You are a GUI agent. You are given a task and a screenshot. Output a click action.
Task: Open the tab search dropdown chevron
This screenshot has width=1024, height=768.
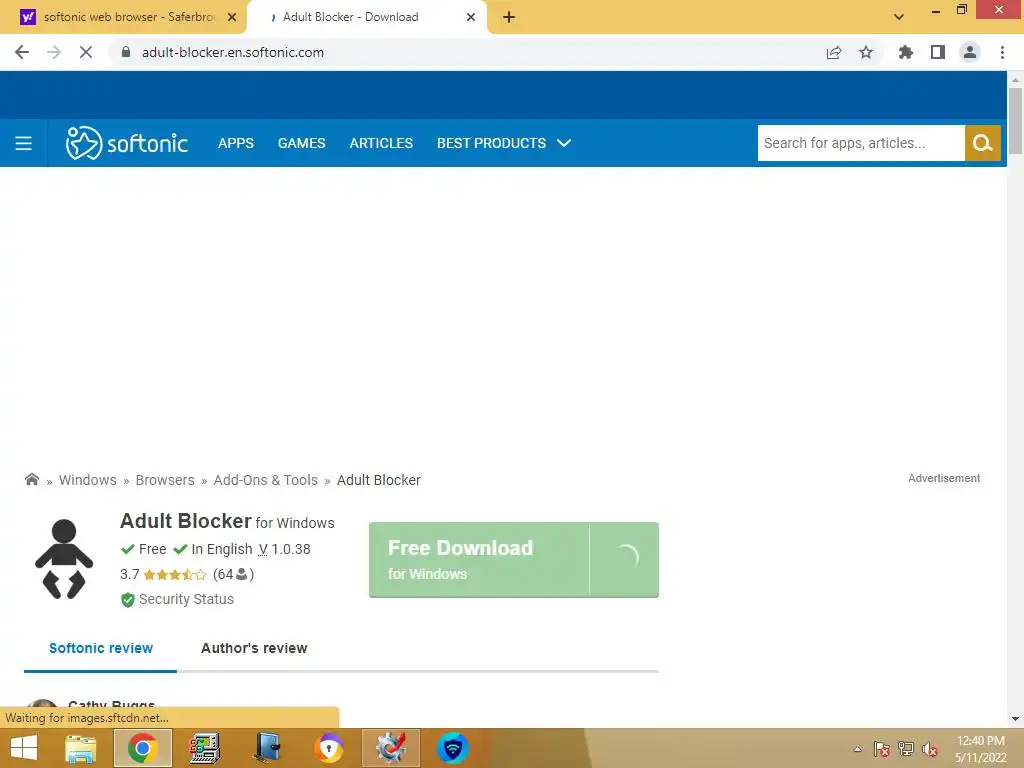(899, 17)
